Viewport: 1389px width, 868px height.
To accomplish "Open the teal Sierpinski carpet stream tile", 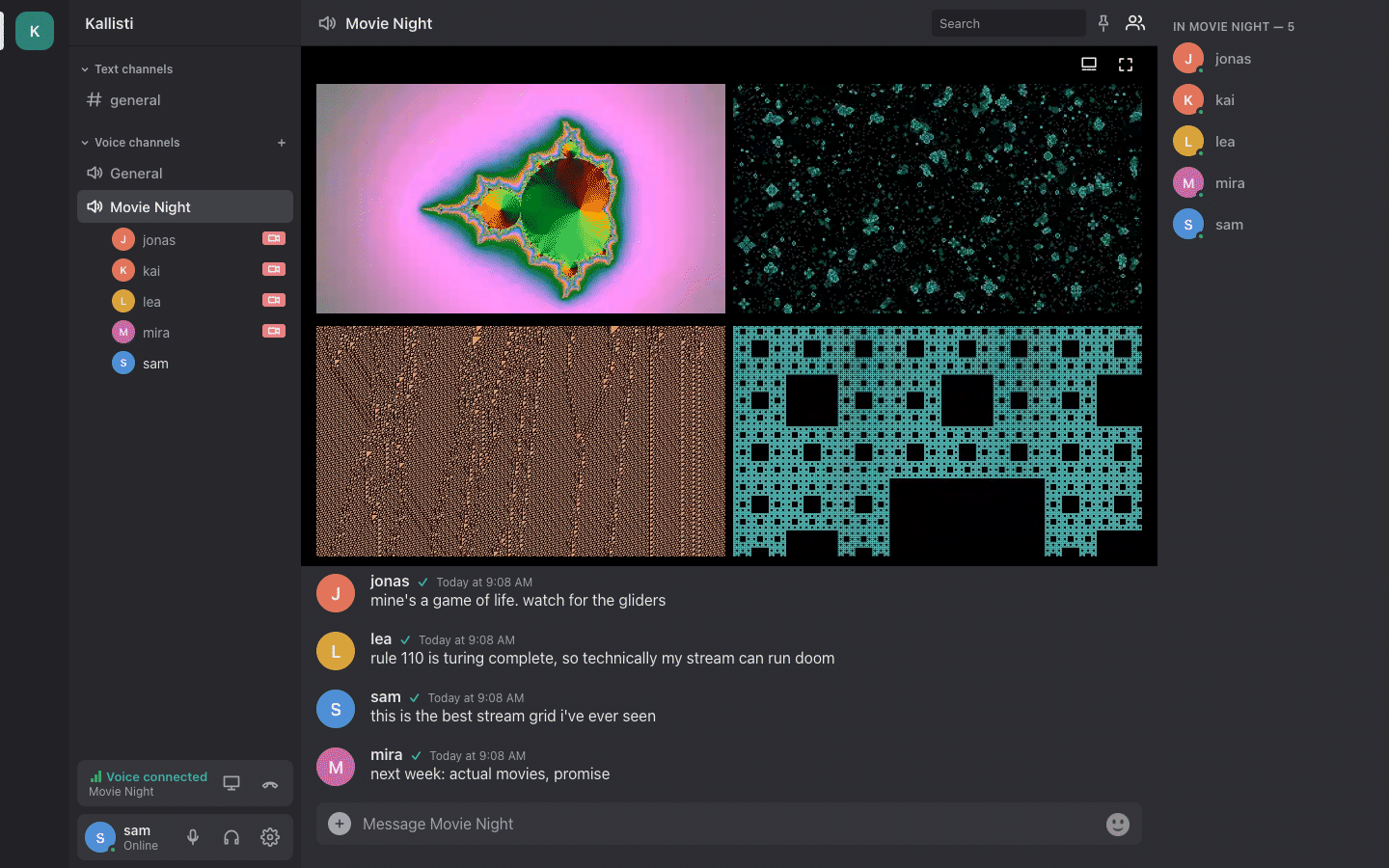I will point(938,441).
